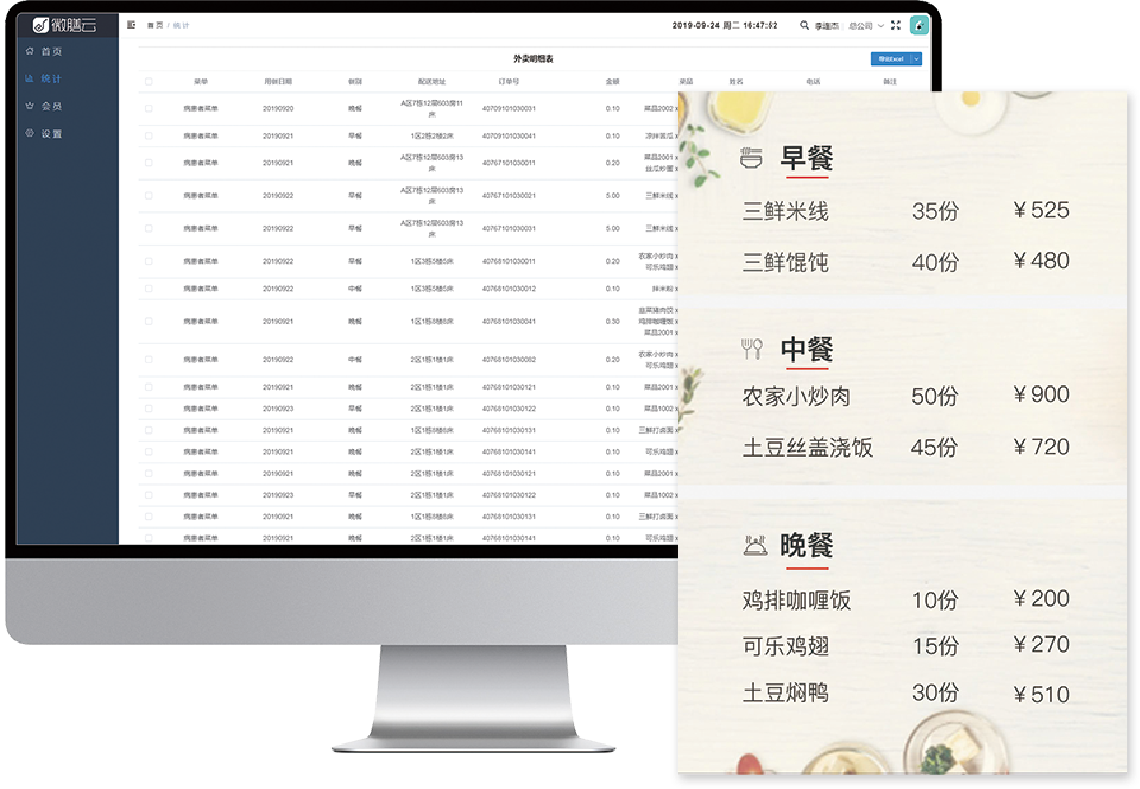Click the blue export Excel button
This screenshot has width=1140, height=789.
(x=889, y=59)
